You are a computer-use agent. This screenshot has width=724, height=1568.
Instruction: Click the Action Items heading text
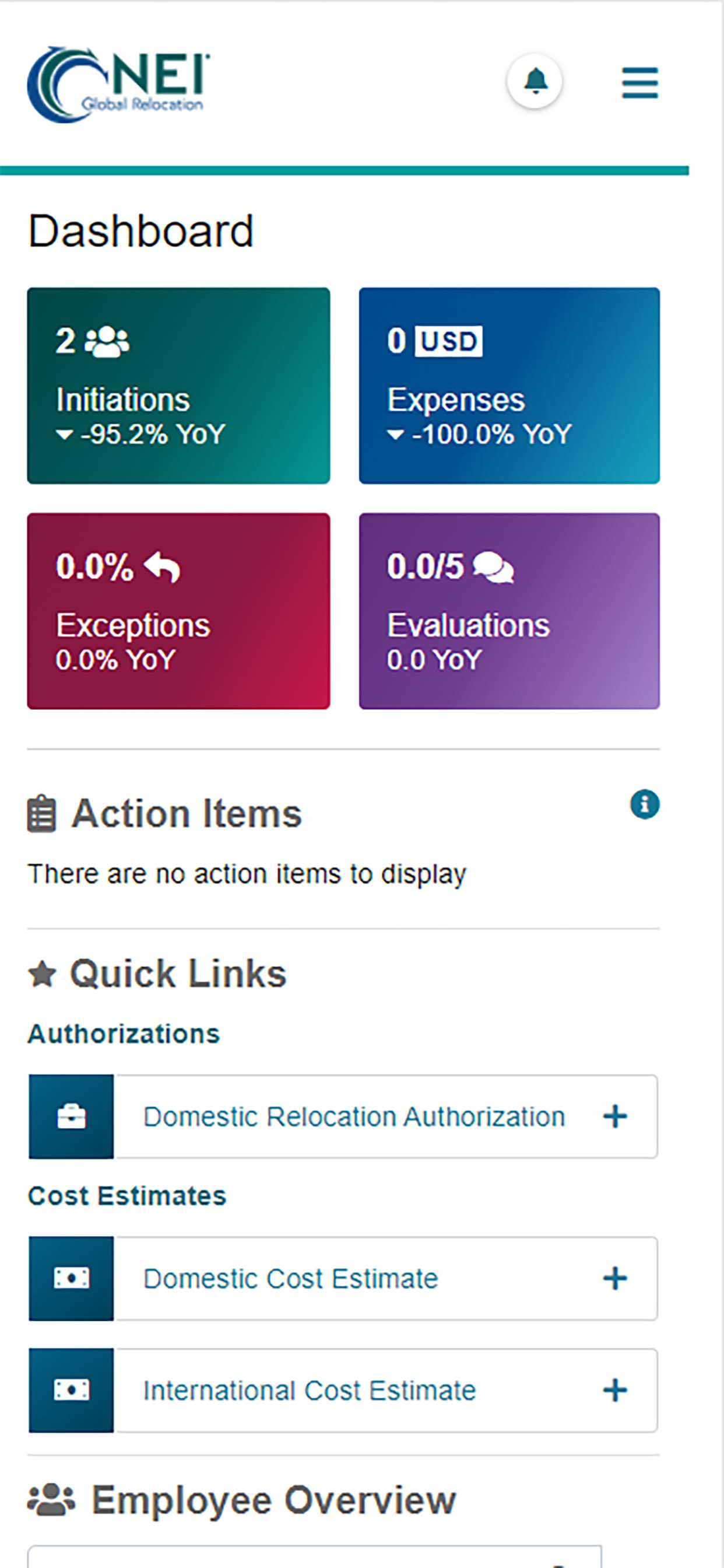186,814
